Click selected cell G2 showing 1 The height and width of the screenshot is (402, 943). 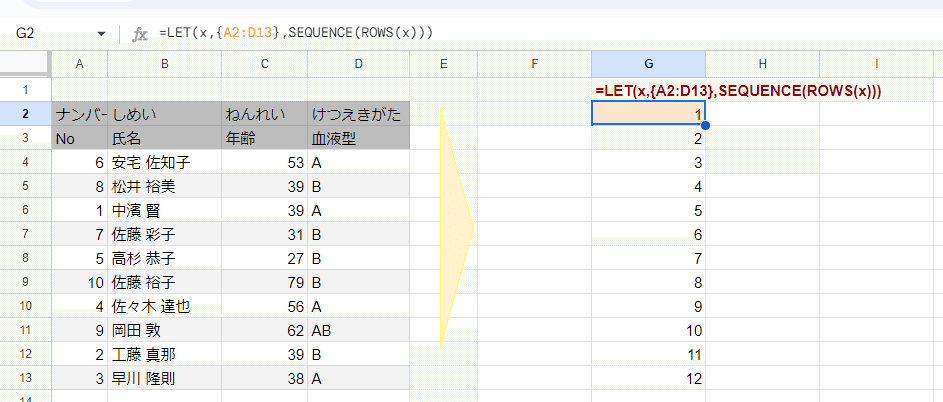648,114
